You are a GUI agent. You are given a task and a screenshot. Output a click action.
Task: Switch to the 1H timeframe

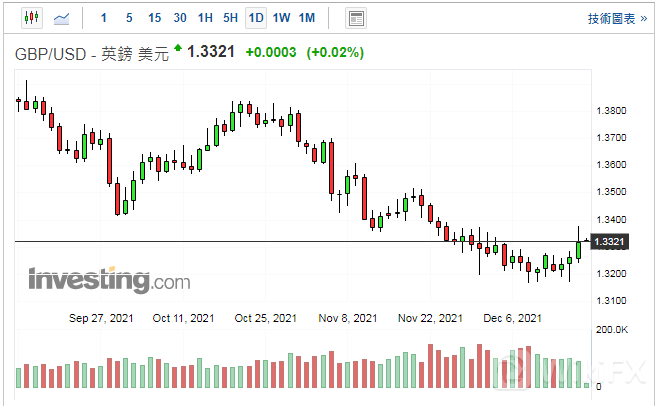pyautogui.click(x=205, y=18)
